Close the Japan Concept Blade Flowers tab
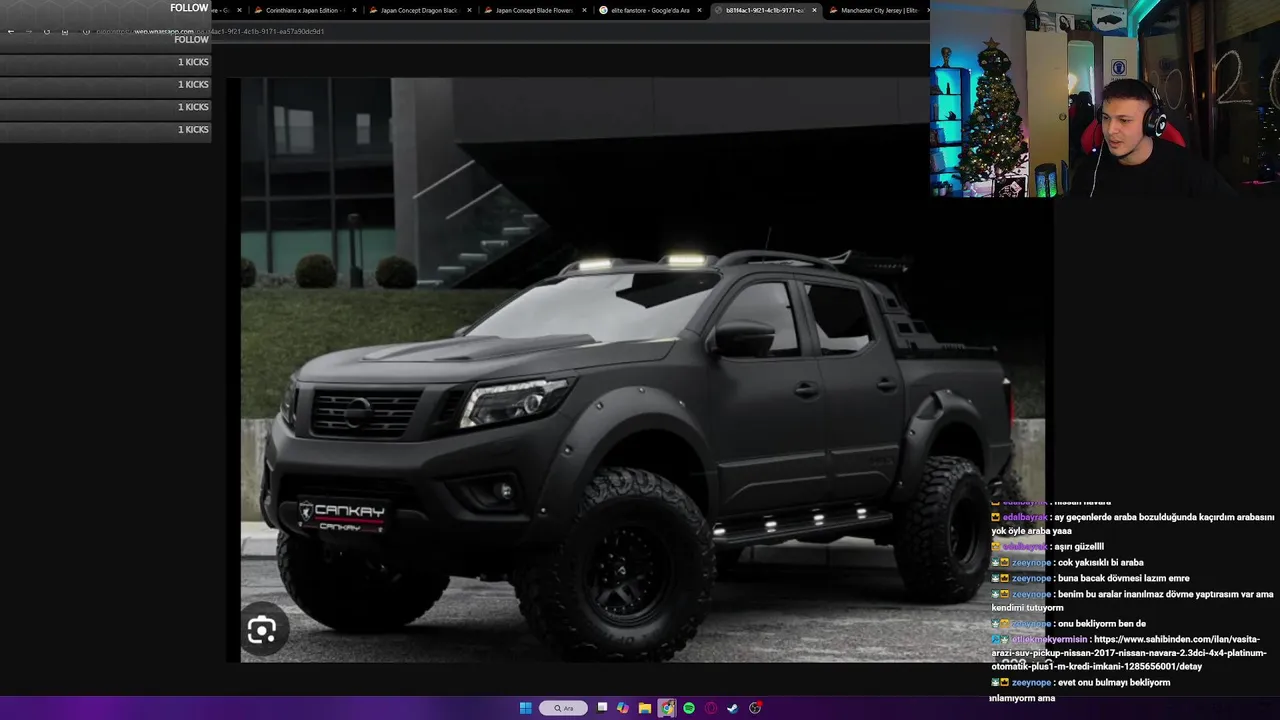The width and height of the screenshot is (1280, 720). (x=584, y=10)
